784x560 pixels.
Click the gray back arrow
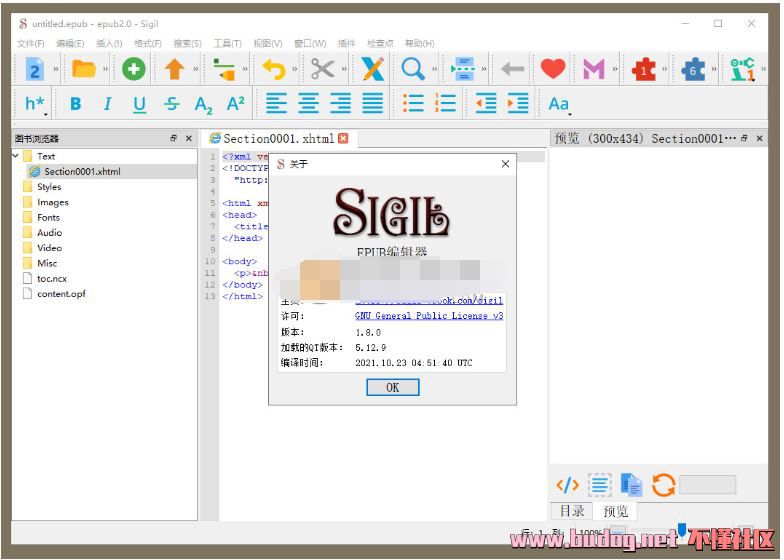(512, 69)
